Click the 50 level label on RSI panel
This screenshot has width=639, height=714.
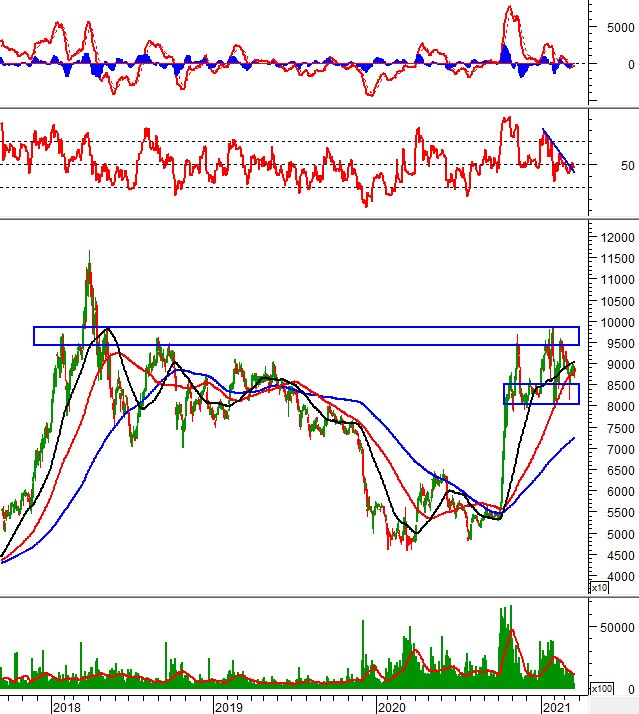click(628, 166)
